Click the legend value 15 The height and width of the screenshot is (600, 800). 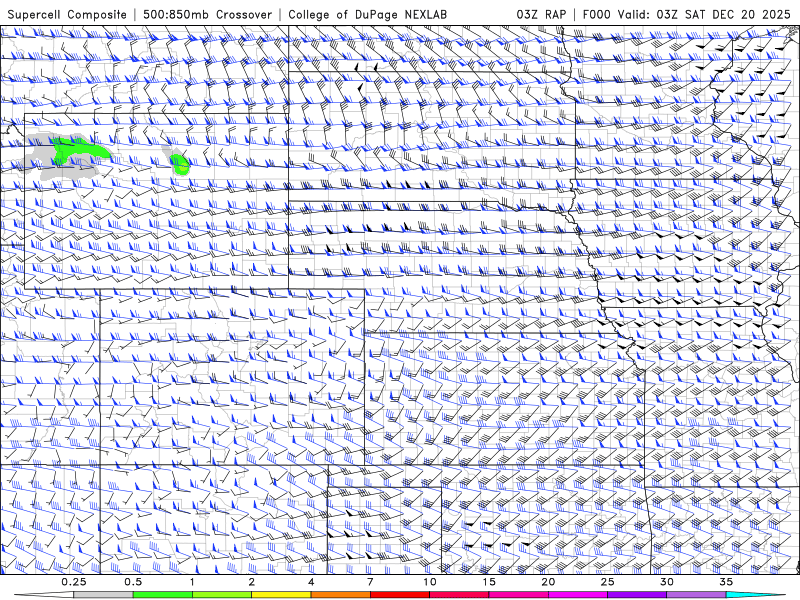[489, 582]
